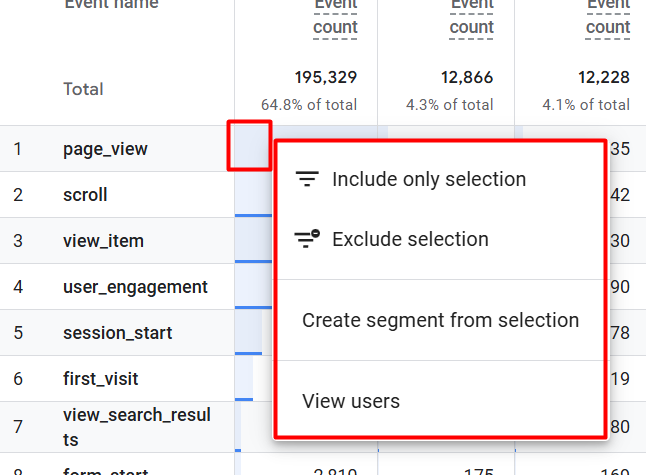Click the Exclude selection filter icon
Screen dimensions: 646x475
(x=307, y=239)
